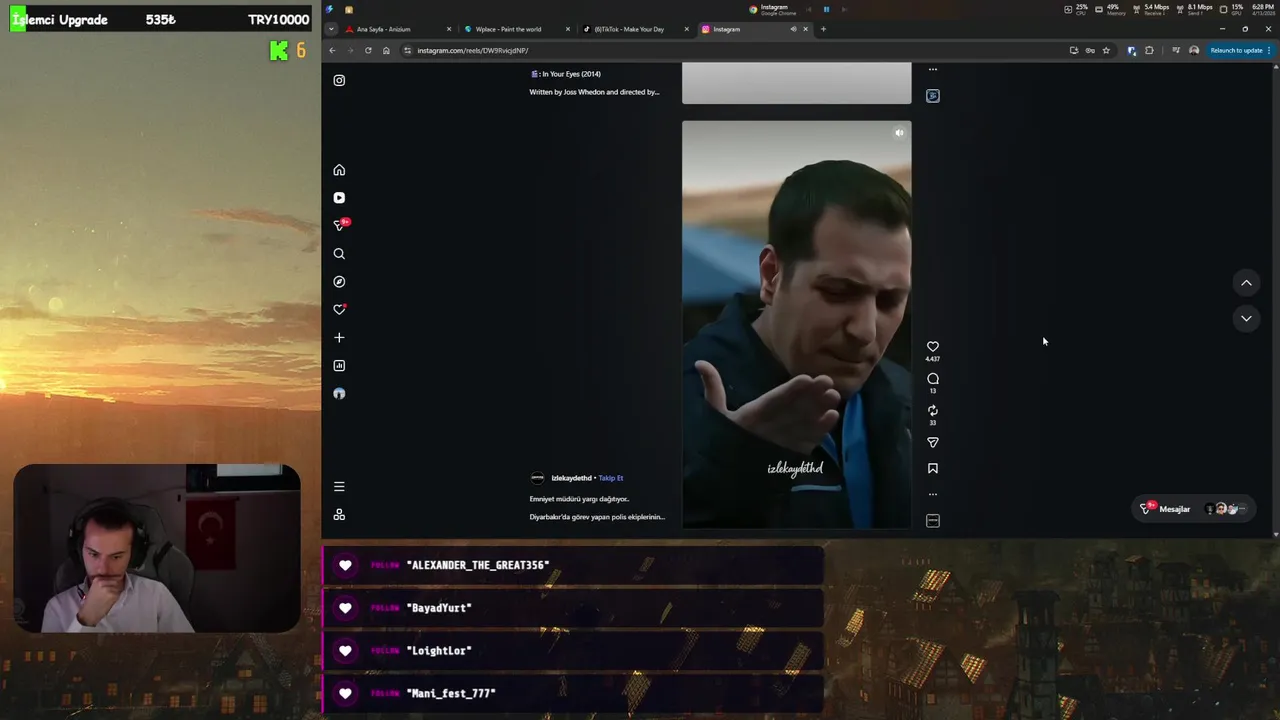Pause media from the Chrome media control
This screenshot has width=1280, height=720.
tap(826, 9)
